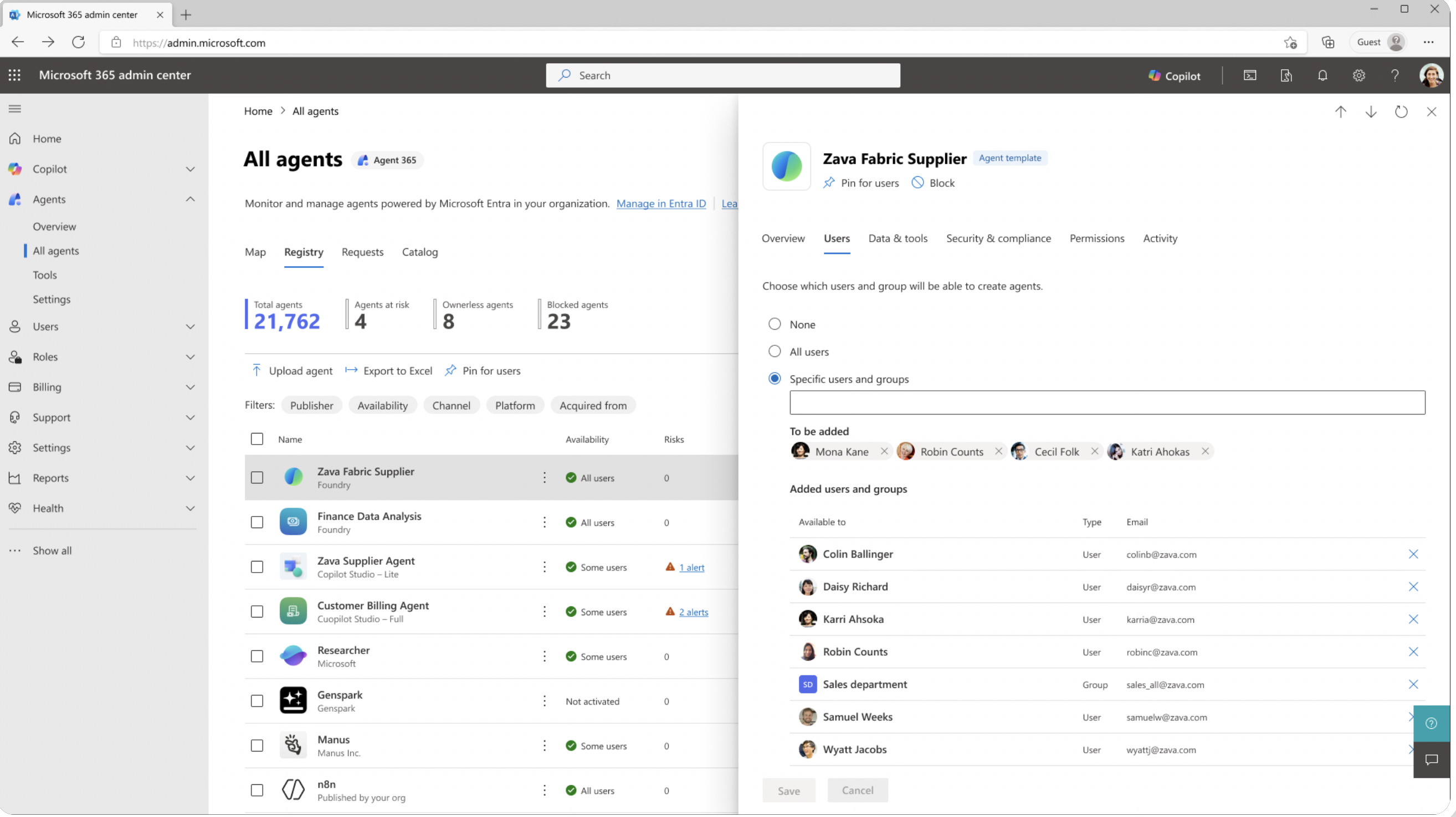Remove Sales department group from added list
Viewport: 1456px width, 817px height.
tap(1413, 685)
